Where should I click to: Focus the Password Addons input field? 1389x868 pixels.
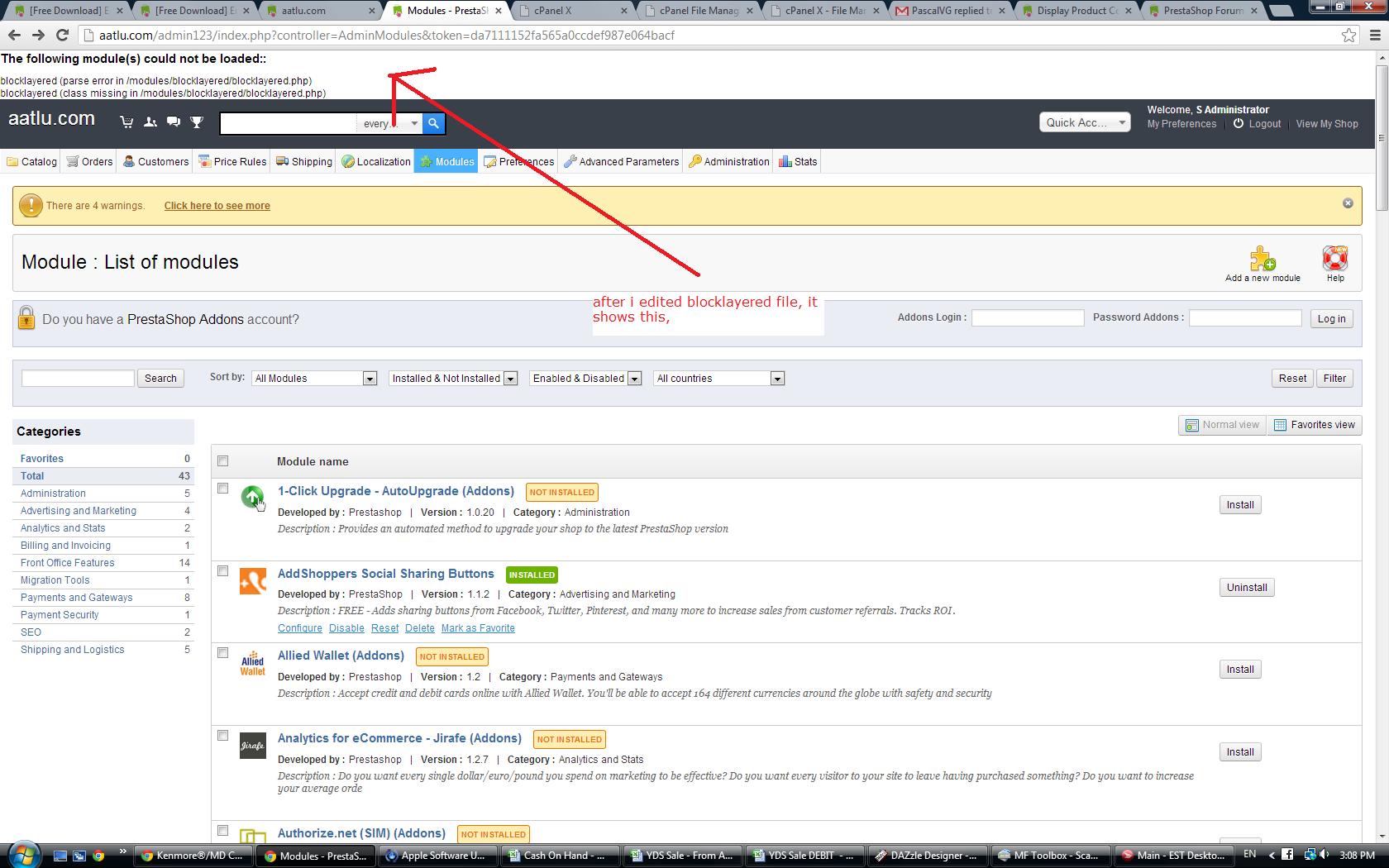point(1245,318)
